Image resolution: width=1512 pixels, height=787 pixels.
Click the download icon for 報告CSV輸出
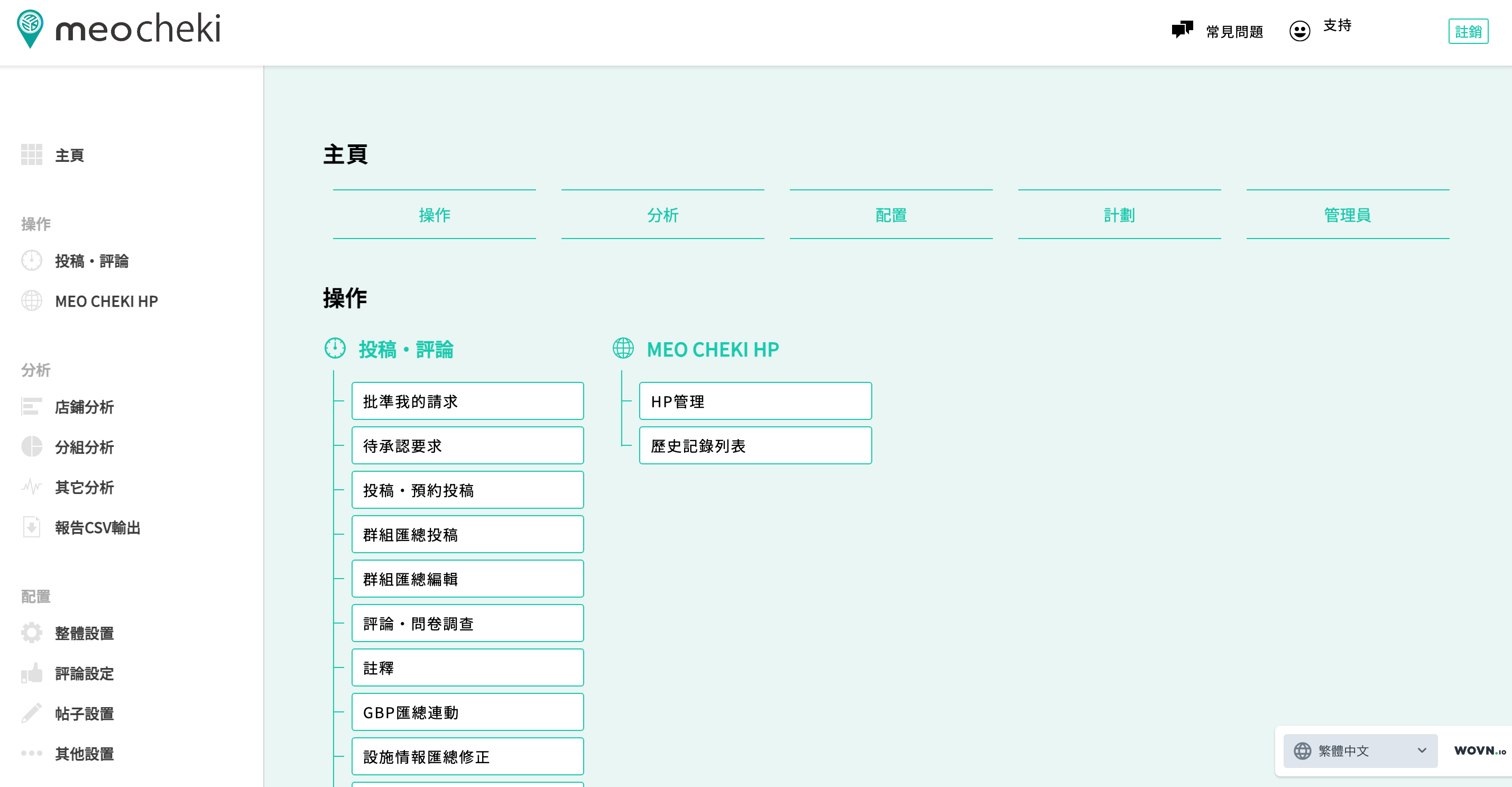32,527
